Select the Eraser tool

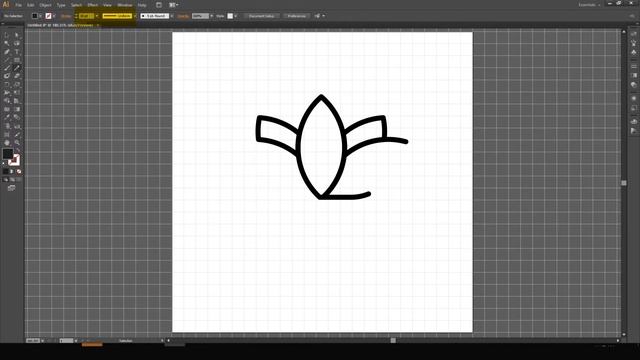coord(17,76)
